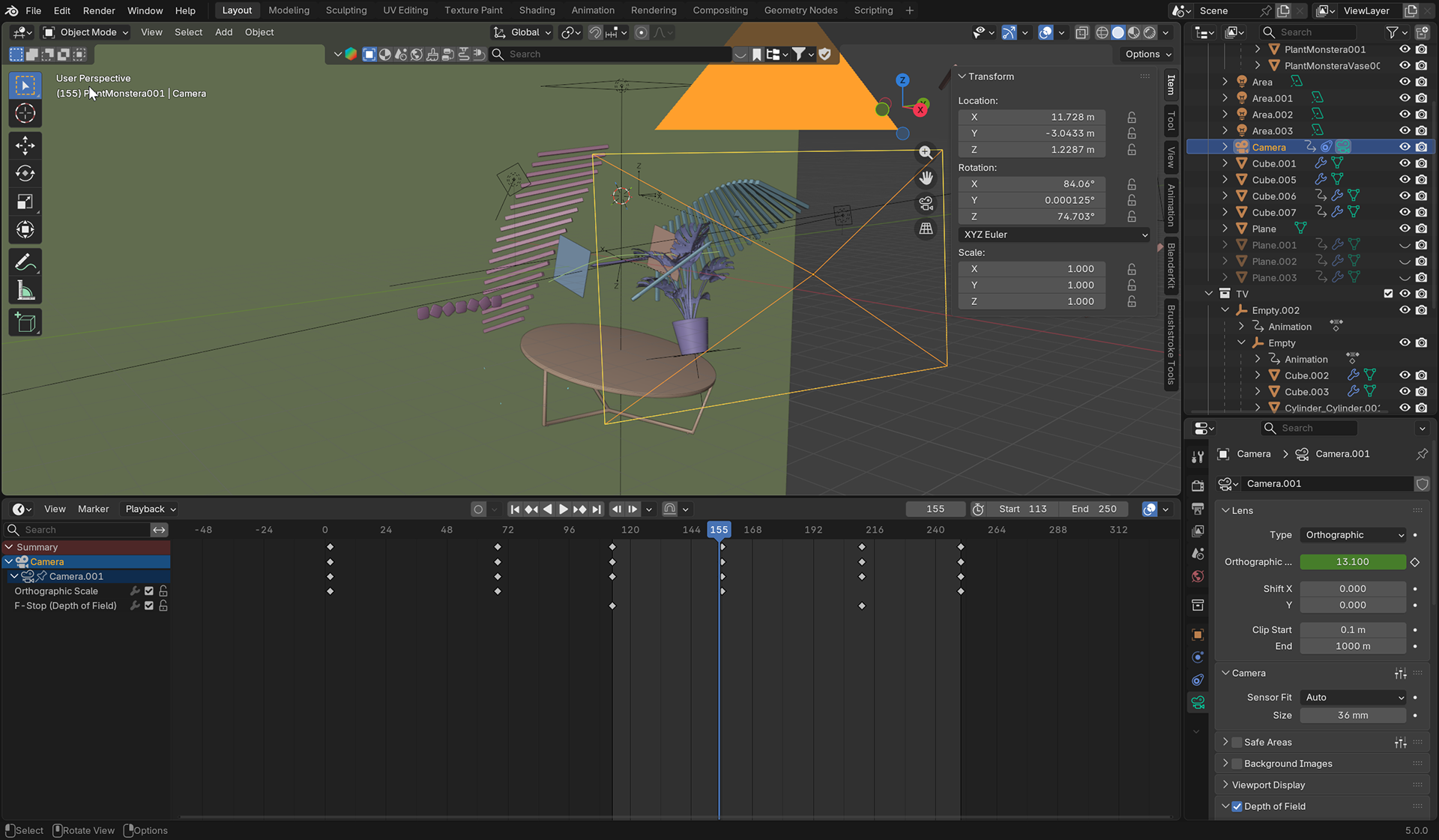Enable the Safe Areas checkbox
This screenshot has width=1439, height=840.
pos(1237,743)
